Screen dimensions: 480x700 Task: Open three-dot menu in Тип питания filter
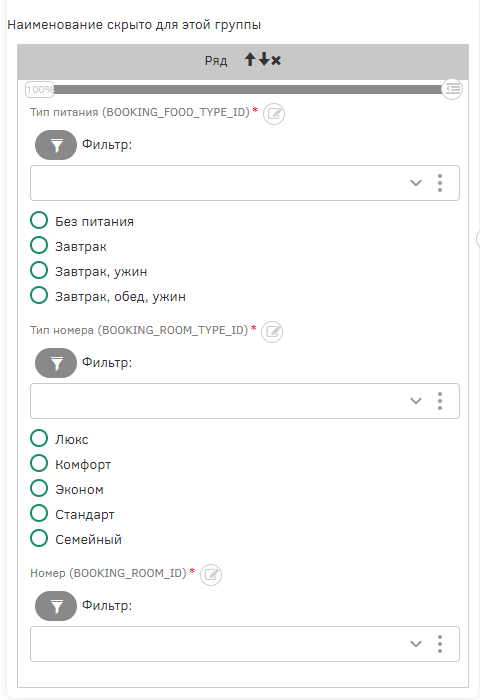[x=440, y=183]
